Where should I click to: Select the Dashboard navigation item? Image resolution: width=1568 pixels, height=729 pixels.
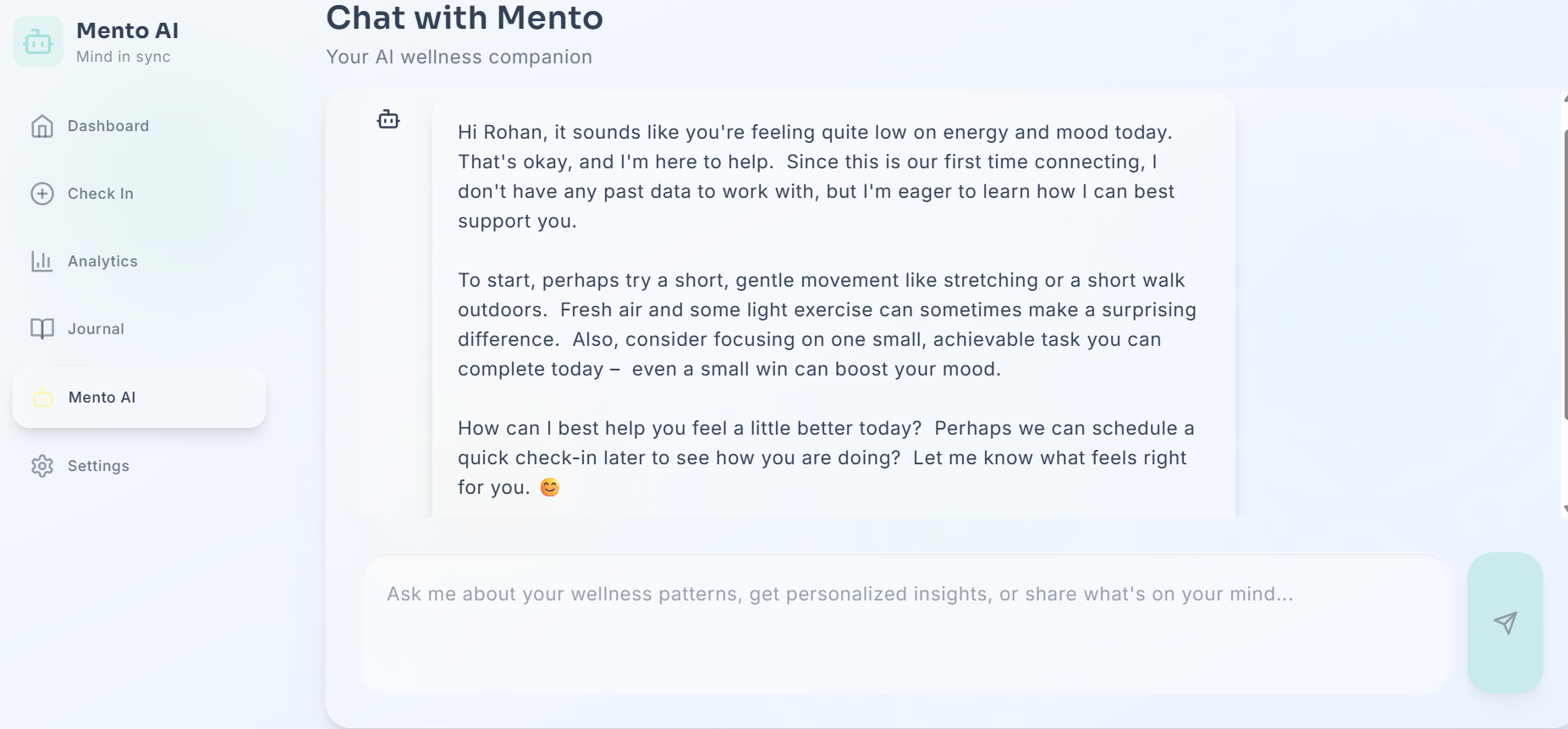pyautogui.click(x=107, y=125)
